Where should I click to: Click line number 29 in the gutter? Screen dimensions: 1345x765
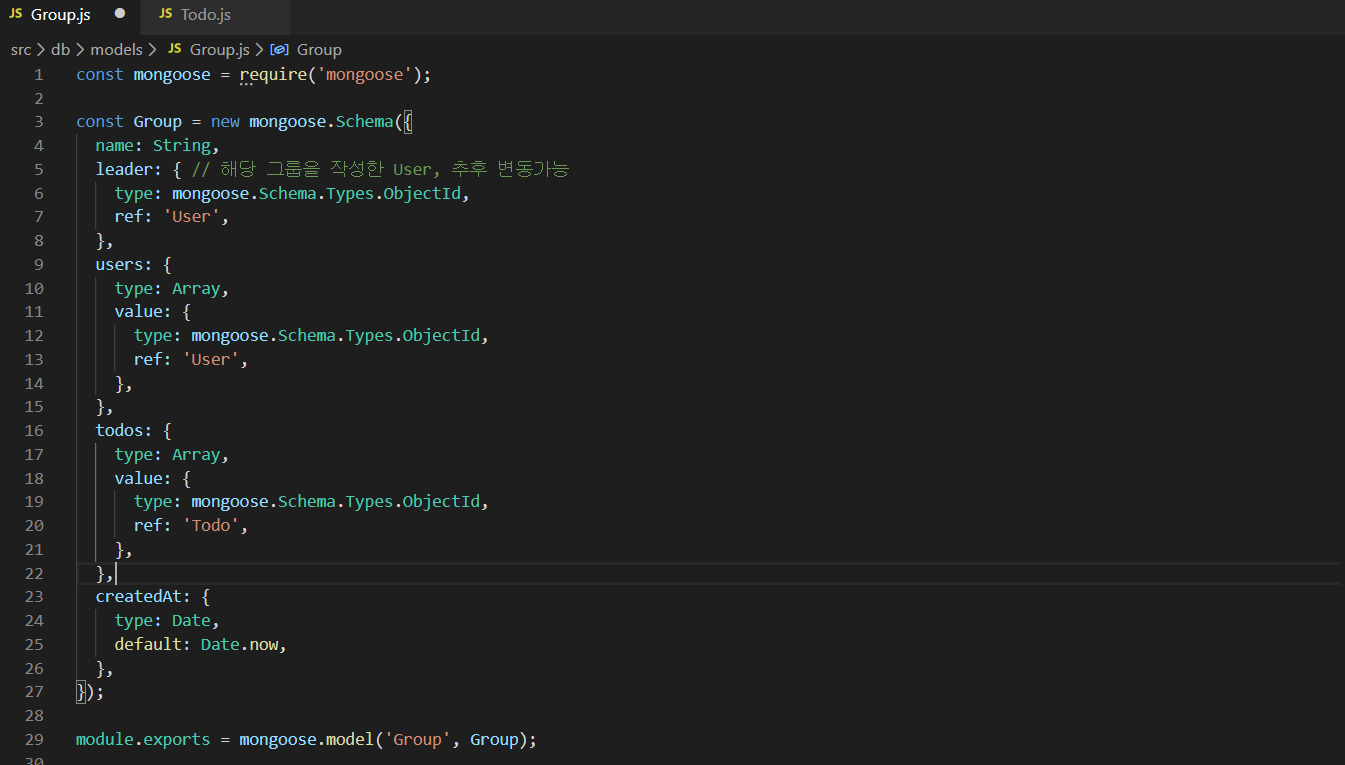click(x=34, y=739)
